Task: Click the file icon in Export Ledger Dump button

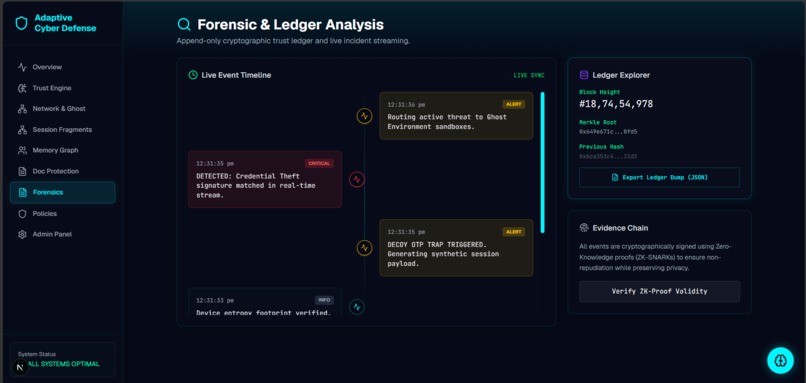Action: pos(615,177)
